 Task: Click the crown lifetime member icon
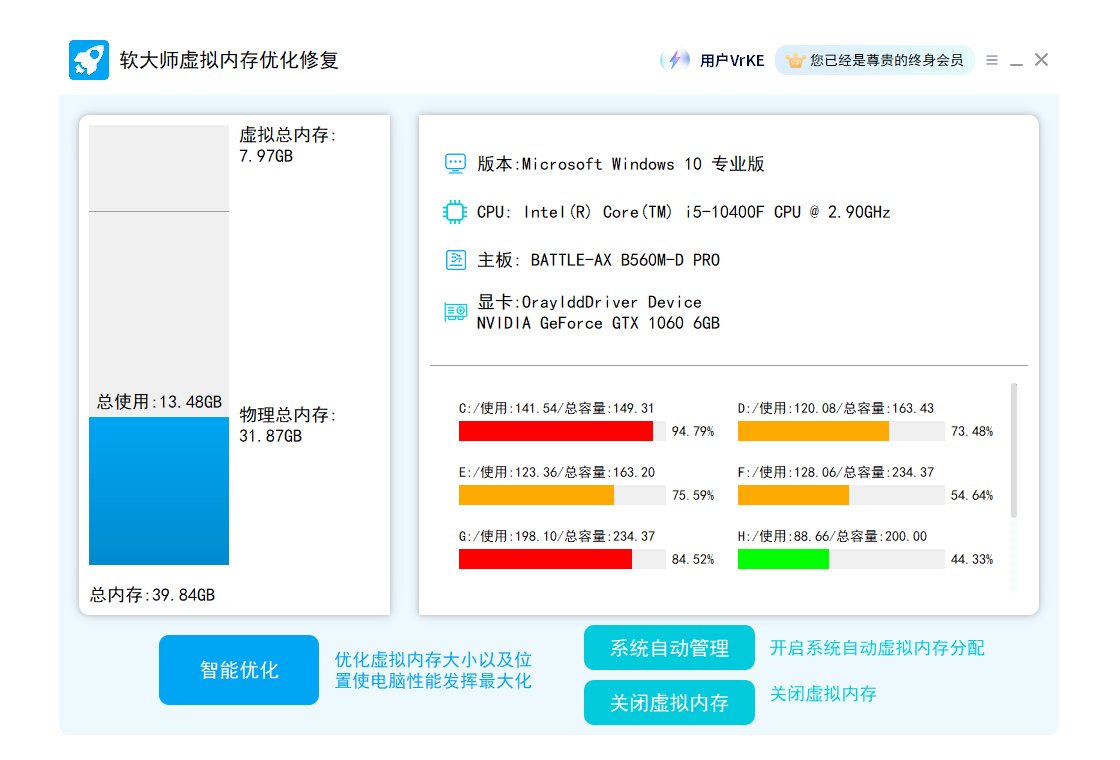(795, 60)
